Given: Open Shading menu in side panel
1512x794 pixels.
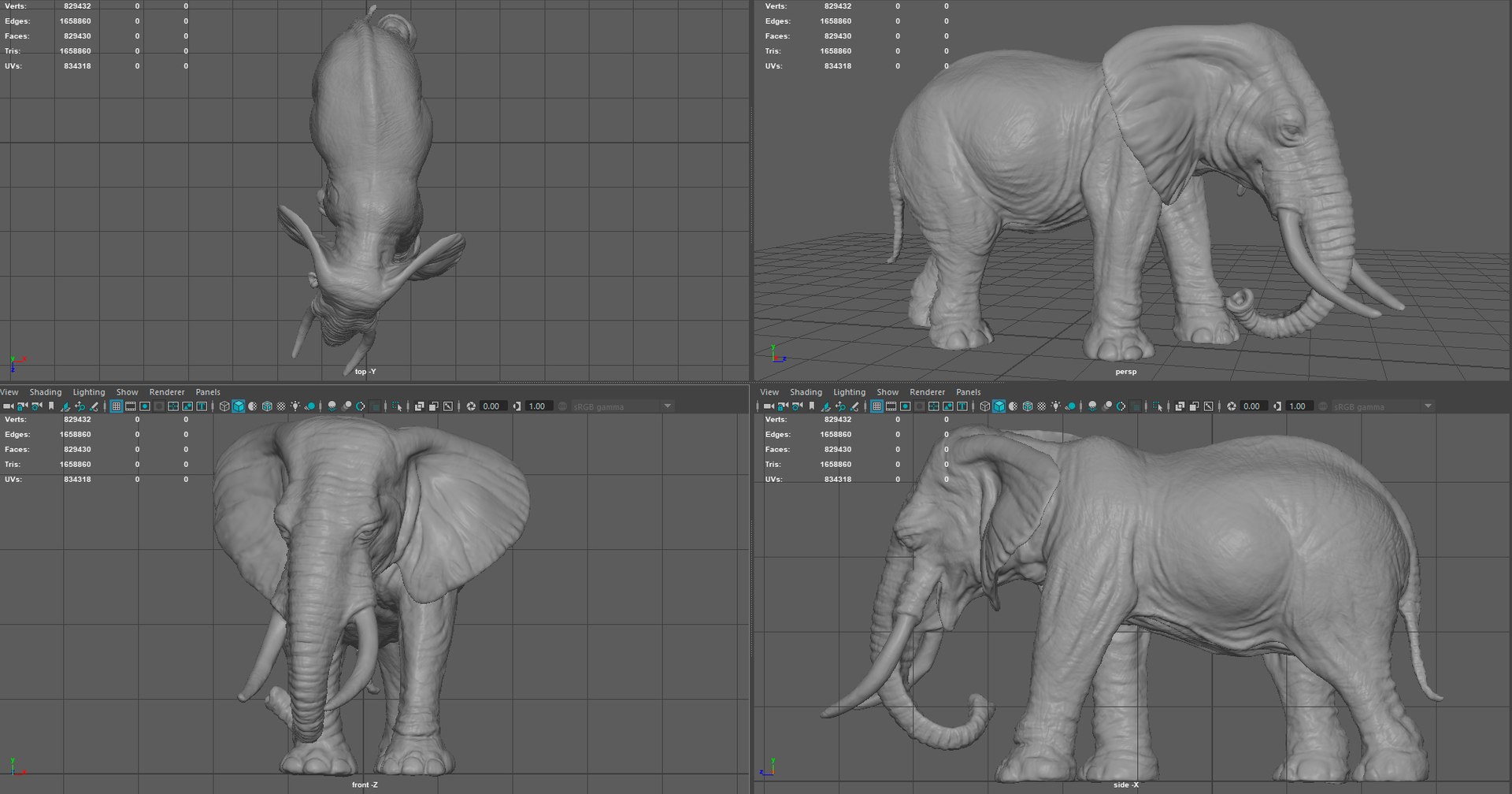Looking at the screenshot, I should 806,391.
